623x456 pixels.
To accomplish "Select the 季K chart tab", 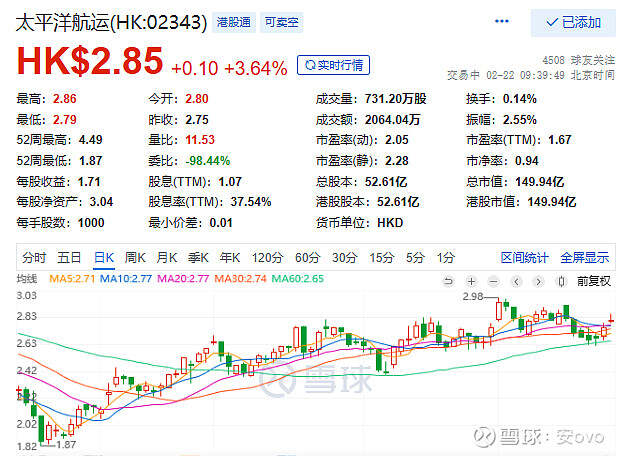I will [x=198, y=258].
